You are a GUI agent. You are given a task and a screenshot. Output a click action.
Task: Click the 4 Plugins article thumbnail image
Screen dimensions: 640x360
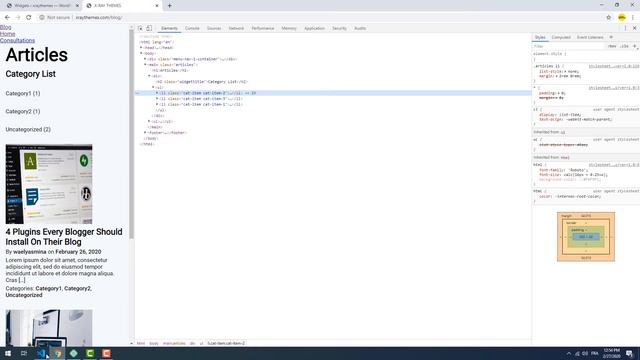pos(49,184)
